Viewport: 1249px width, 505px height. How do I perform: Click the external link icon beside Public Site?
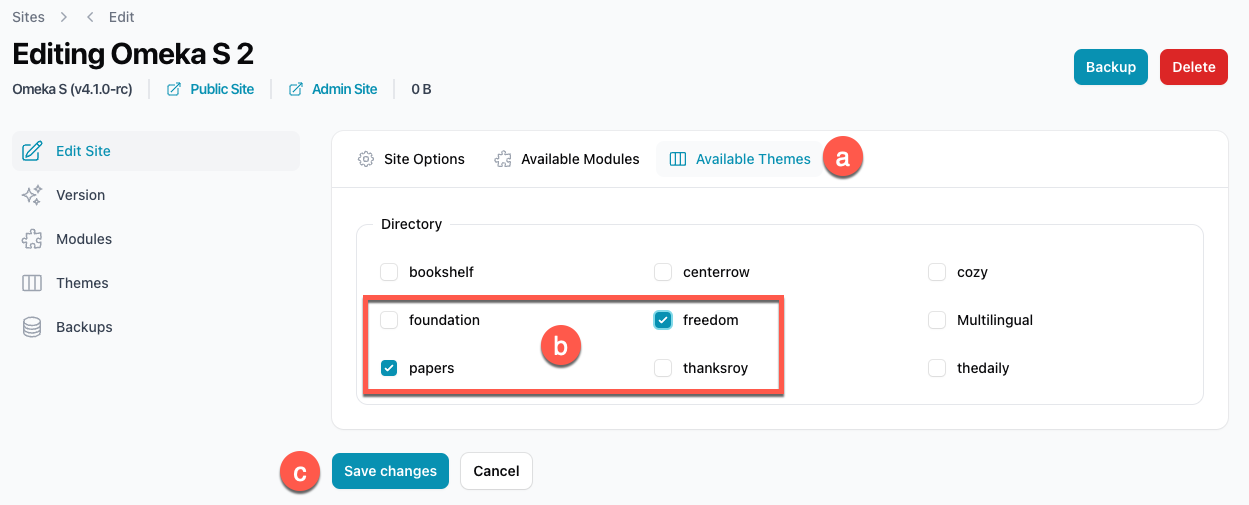[174, 89]
